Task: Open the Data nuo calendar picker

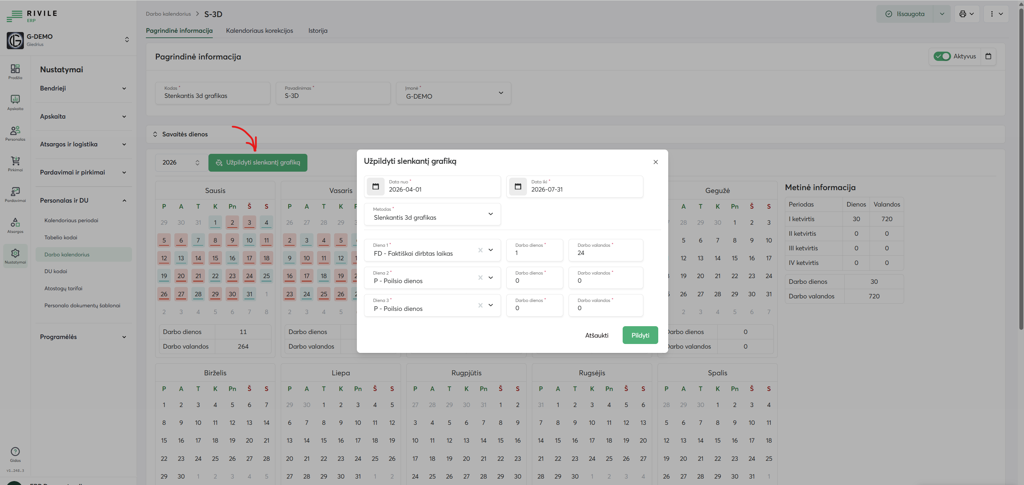Action: coord(376,187)
